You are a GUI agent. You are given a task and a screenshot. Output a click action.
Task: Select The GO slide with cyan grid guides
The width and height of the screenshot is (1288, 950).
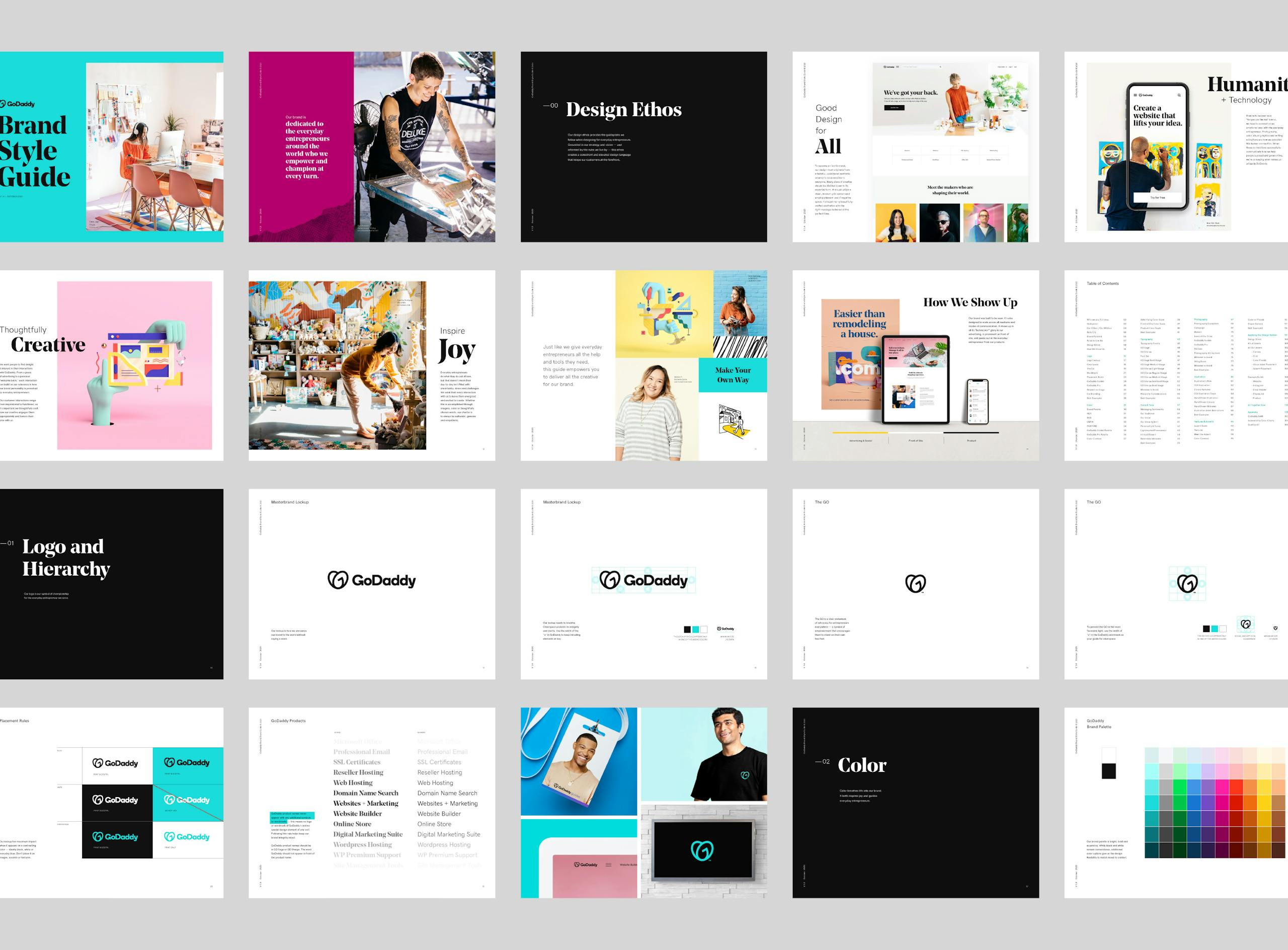pos(1176,584)
